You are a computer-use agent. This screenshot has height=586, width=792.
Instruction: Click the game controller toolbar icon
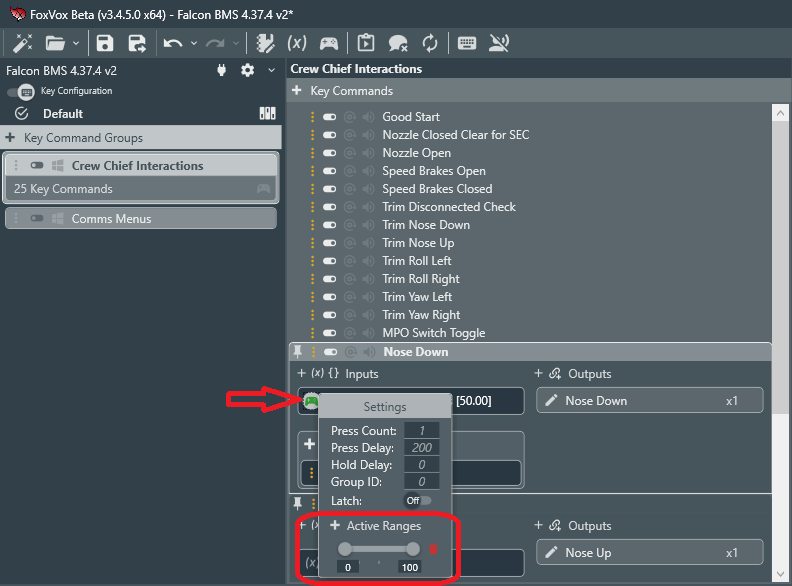[329, 44]
